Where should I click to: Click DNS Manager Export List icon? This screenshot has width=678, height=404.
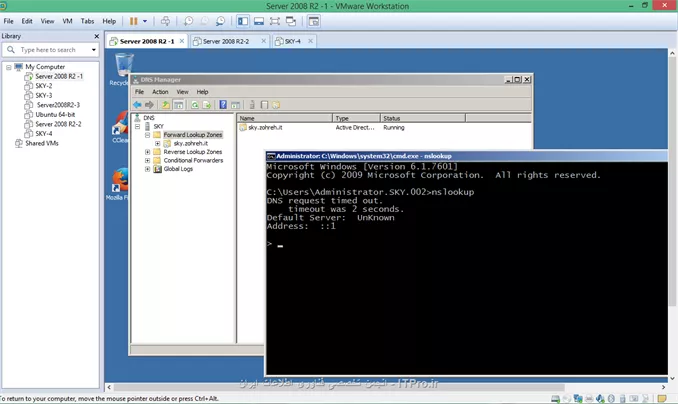pos(207,105)
